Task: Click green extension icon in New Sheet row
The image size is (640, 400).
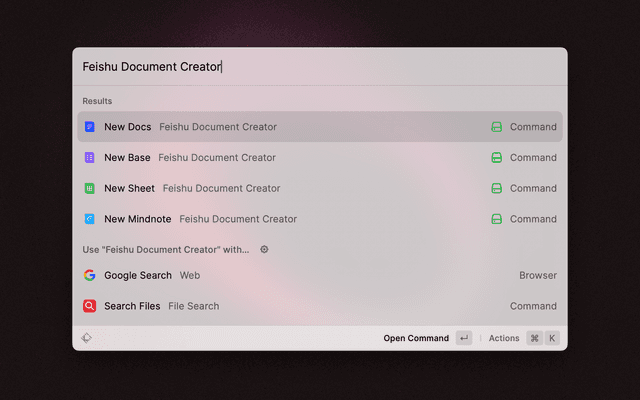Action: tap(496, 188)
